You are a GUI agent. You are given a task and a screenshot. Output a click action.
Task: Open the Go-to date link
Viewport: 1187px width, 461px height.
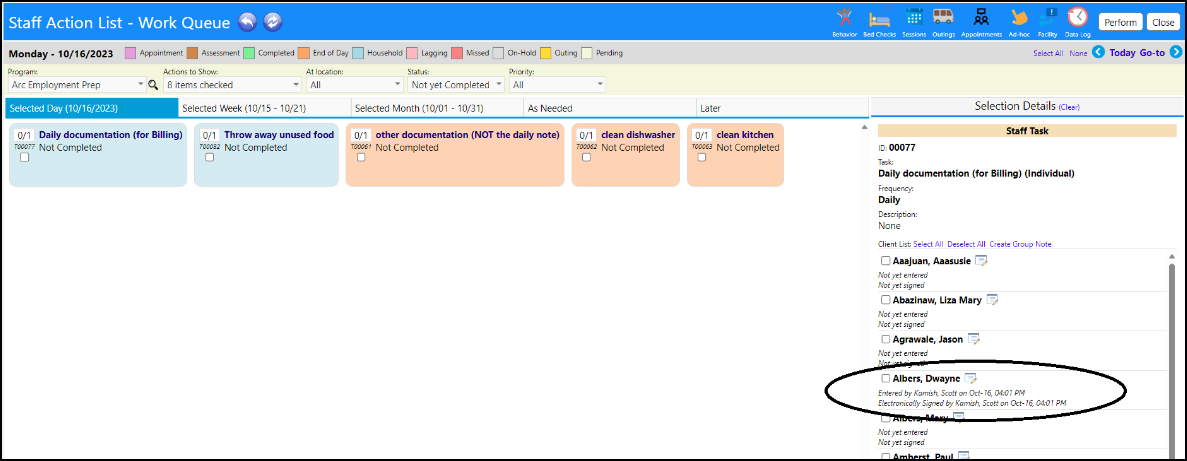[1152, 52]
